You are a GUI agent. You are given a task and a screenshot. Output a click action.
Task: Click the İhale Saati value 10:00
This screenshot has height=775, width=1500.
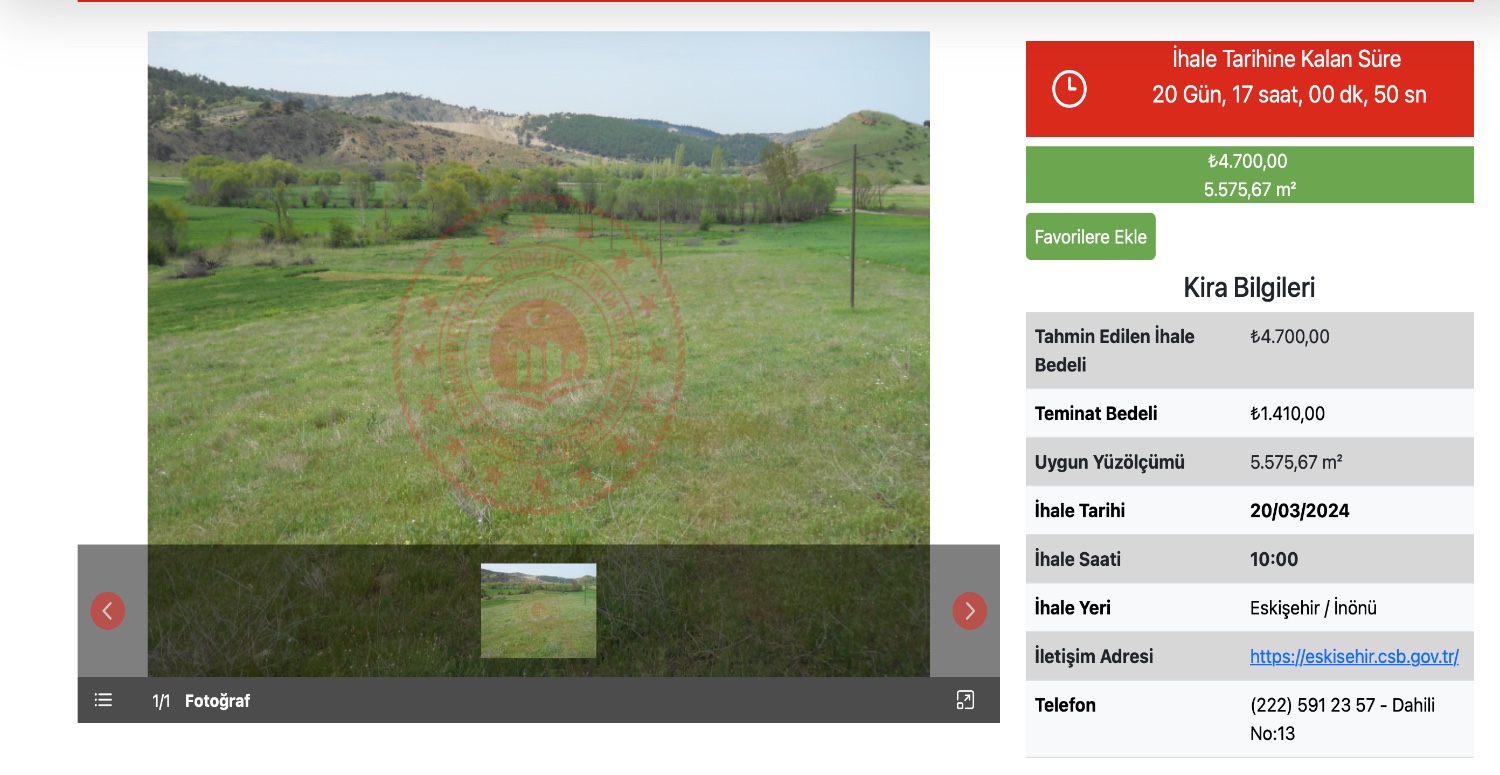tap(1273, 560)
